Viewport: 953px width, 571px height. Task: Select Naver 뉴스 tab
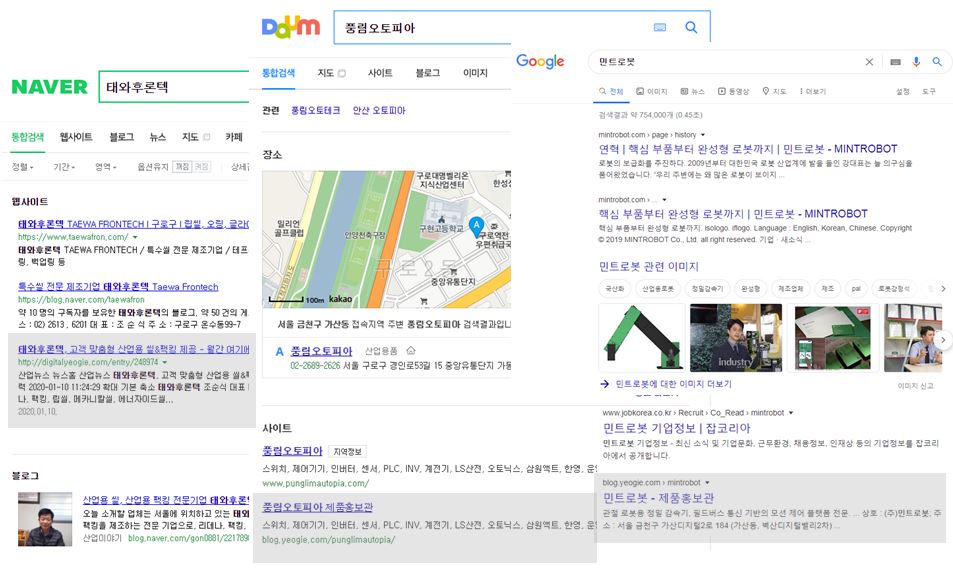tap(158, 137)
